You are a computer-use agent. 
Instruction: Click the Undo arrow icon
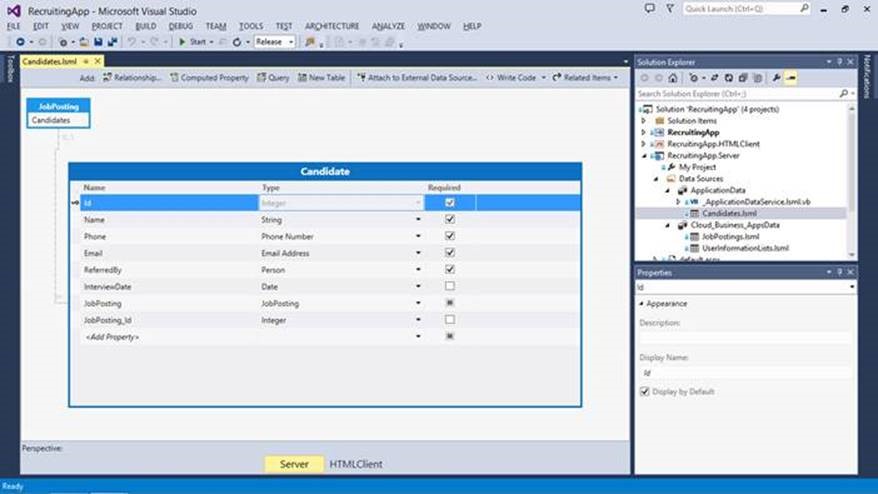(132, 42)
